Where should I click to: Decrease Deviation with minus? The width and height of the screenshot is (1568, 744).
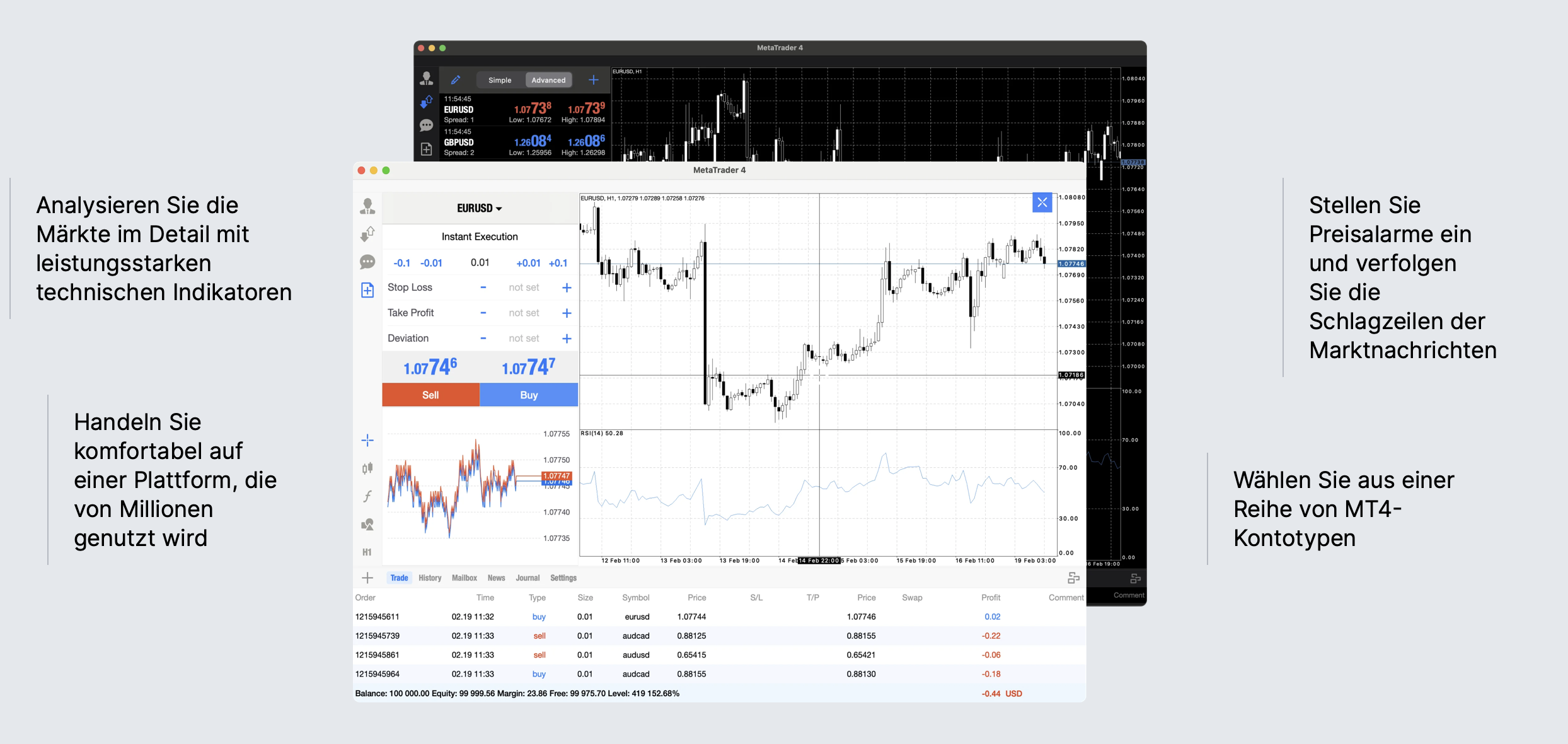point(483,339)
